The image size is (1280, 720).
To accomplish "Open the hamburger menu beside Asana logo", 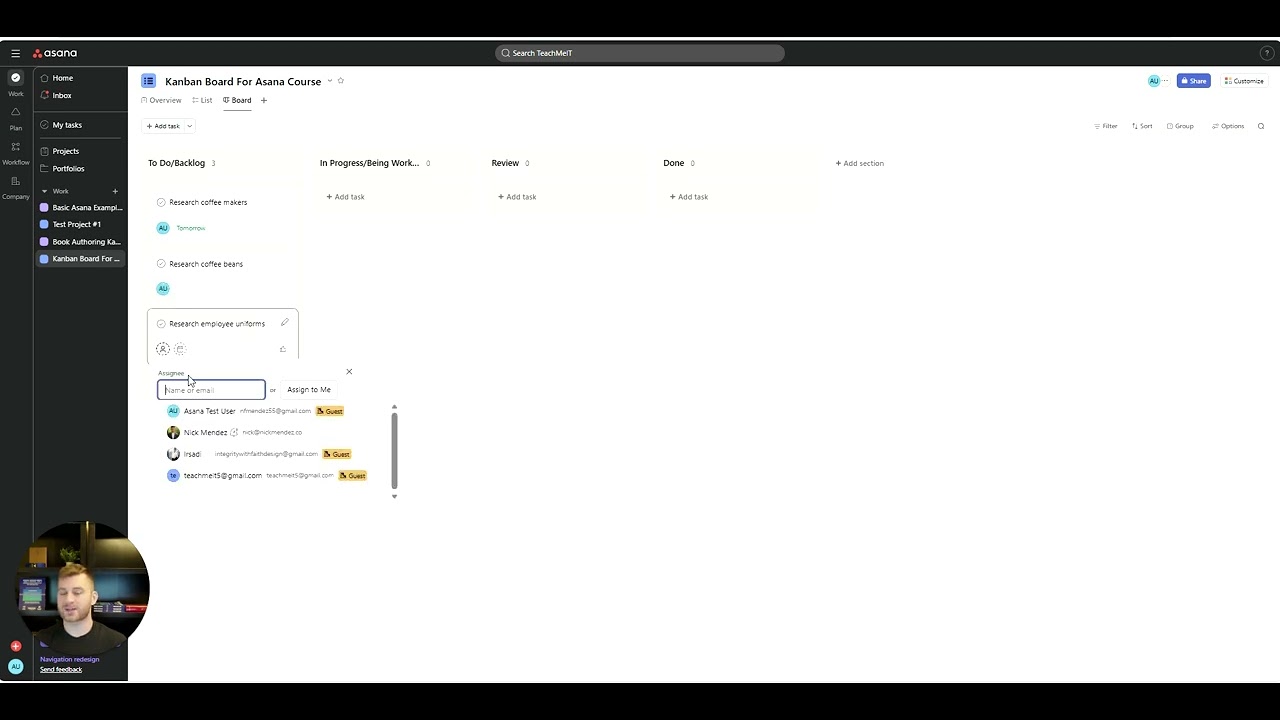I will point(15,53).
